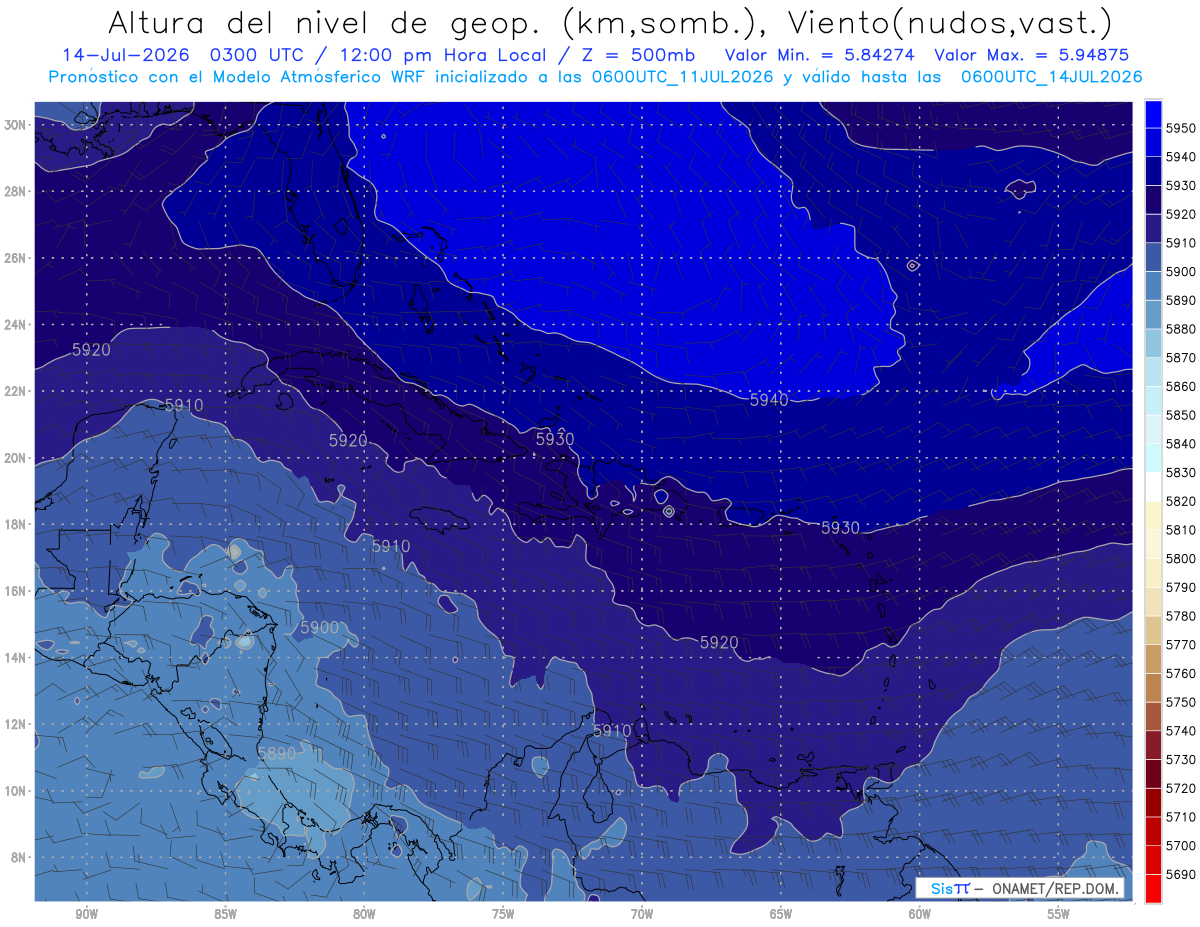Click the 12N latitude axis label
Image resolution: width=1200 pixels, height=927 pixels.
(x=15, y=724)
